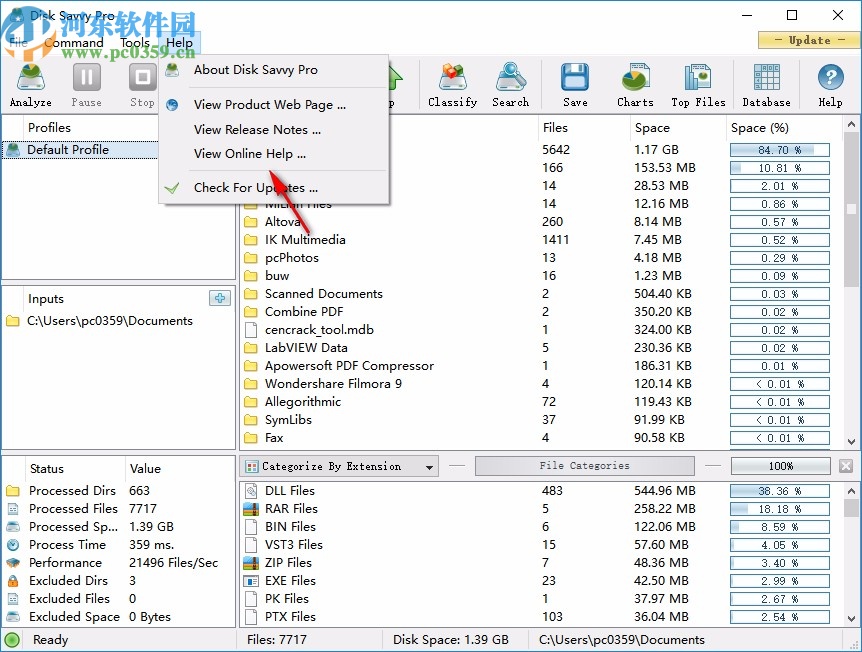This screenshot has height=652, width=862.
Task: Click the add Inputs plus button
Action: coord(218,297)
